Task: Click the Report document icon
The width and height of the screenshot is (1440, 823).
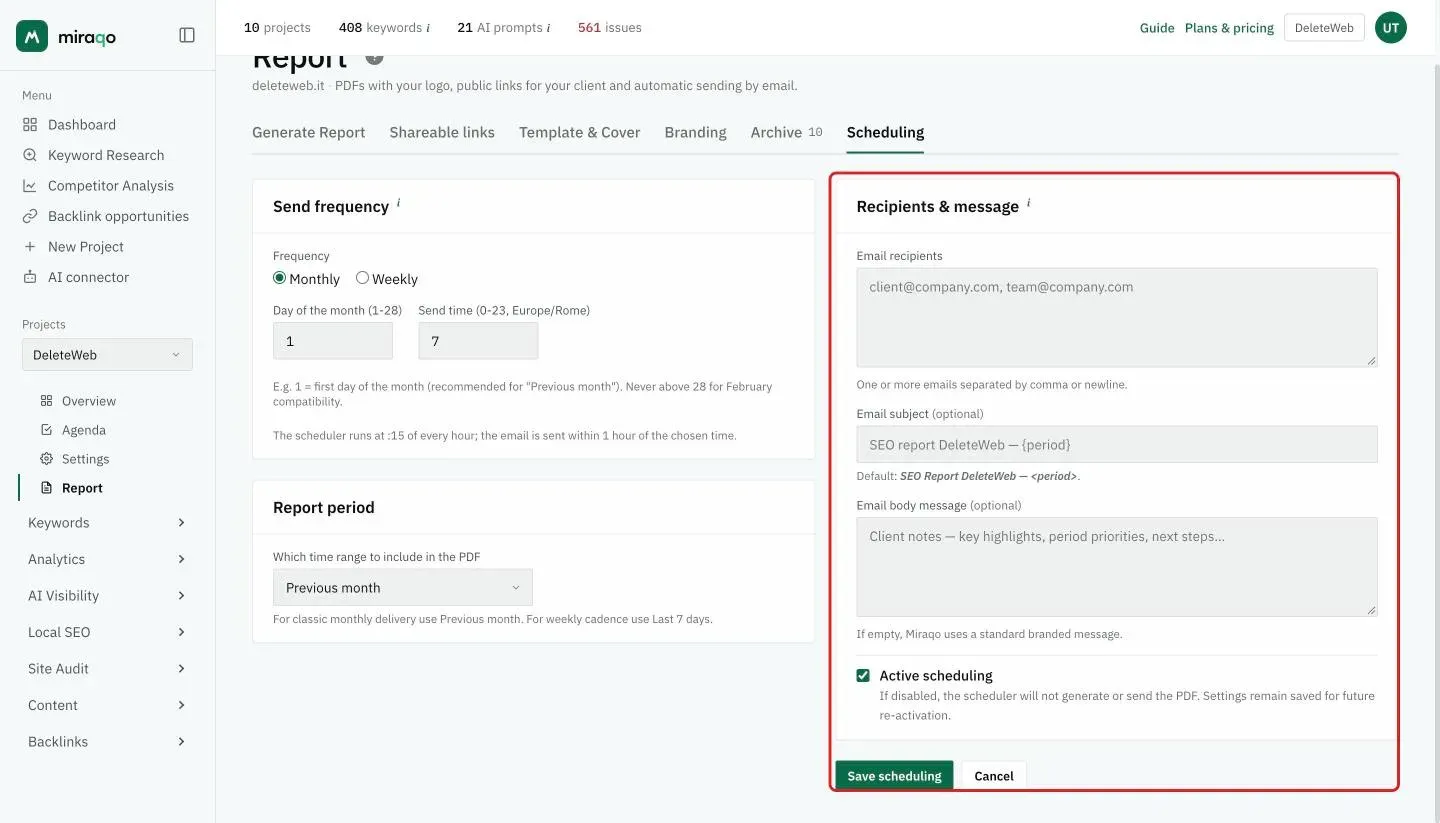Action: [x=46, y=488]
